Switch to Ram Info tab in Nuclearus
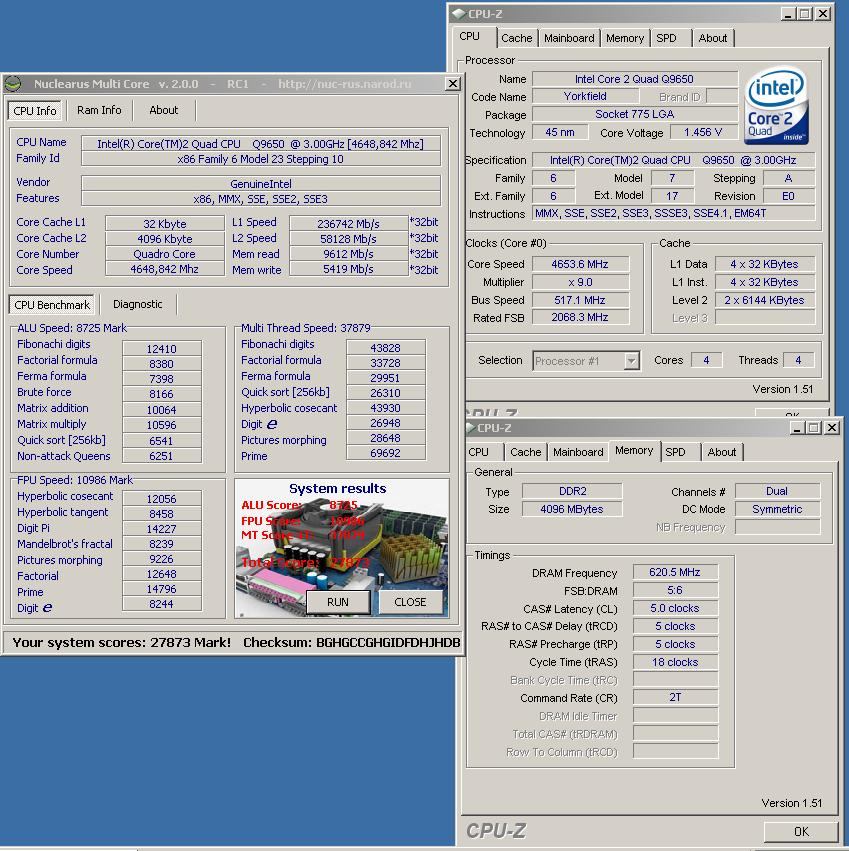The image size is (849, 851). click(99, 110)
